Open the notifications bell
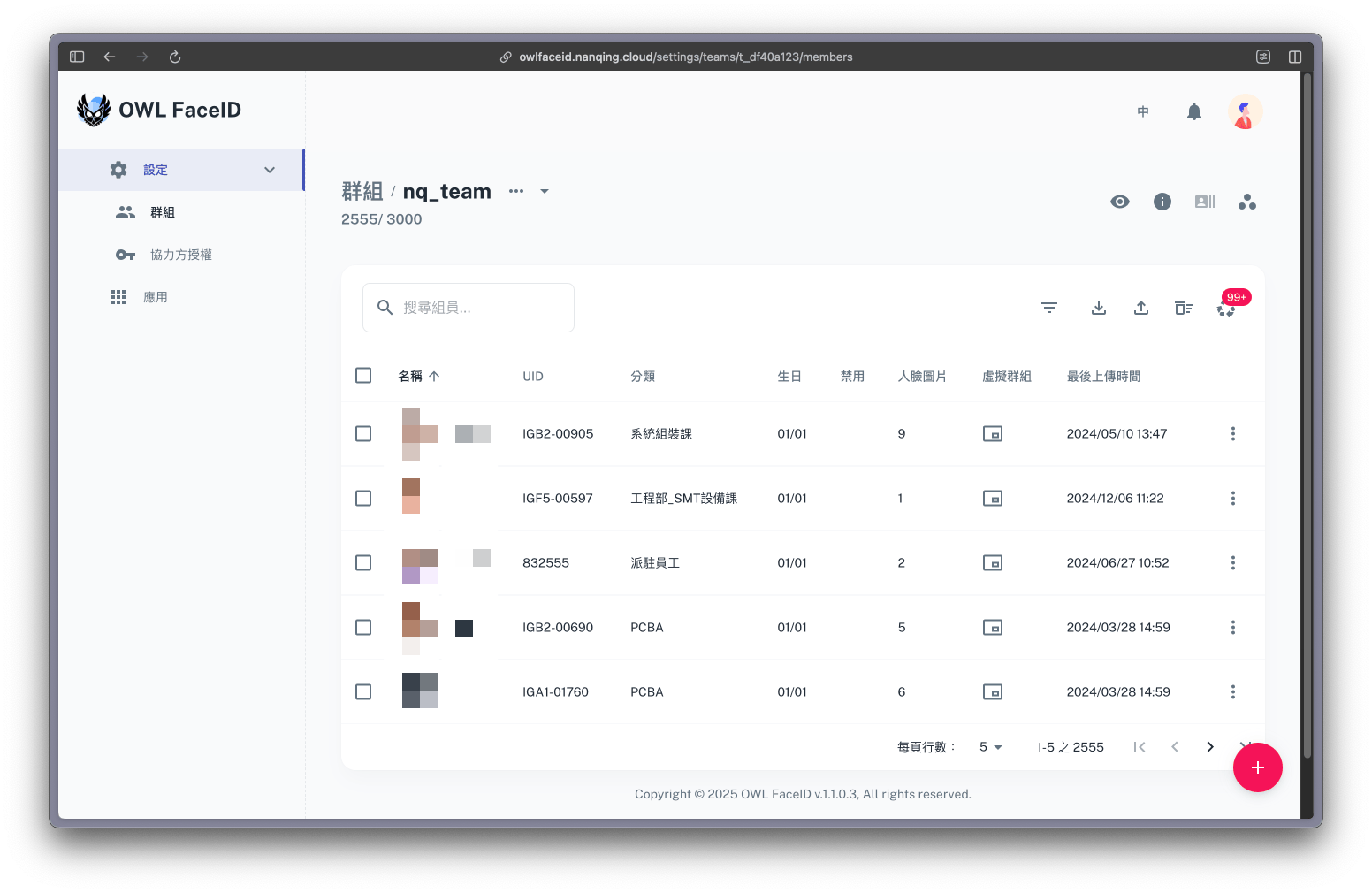 [1193, 111]
